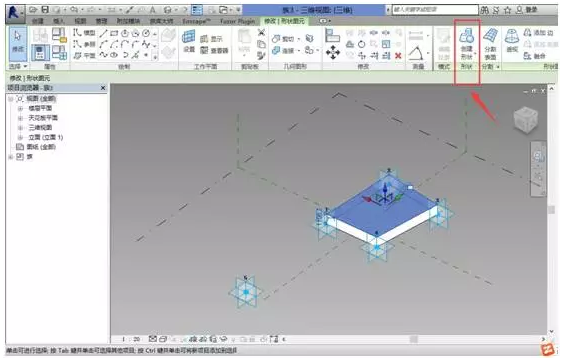The width and height of the screenshot is (565, 360).
Task: Click the 创建形状 (Create Form) icon
Action: 467,44
